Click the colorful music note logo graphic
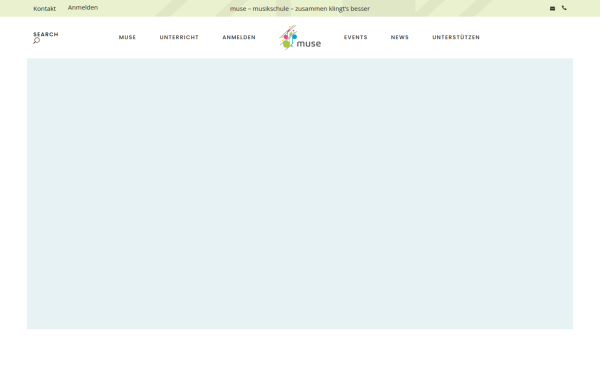The image size is (600, 375). pos(288,38)
